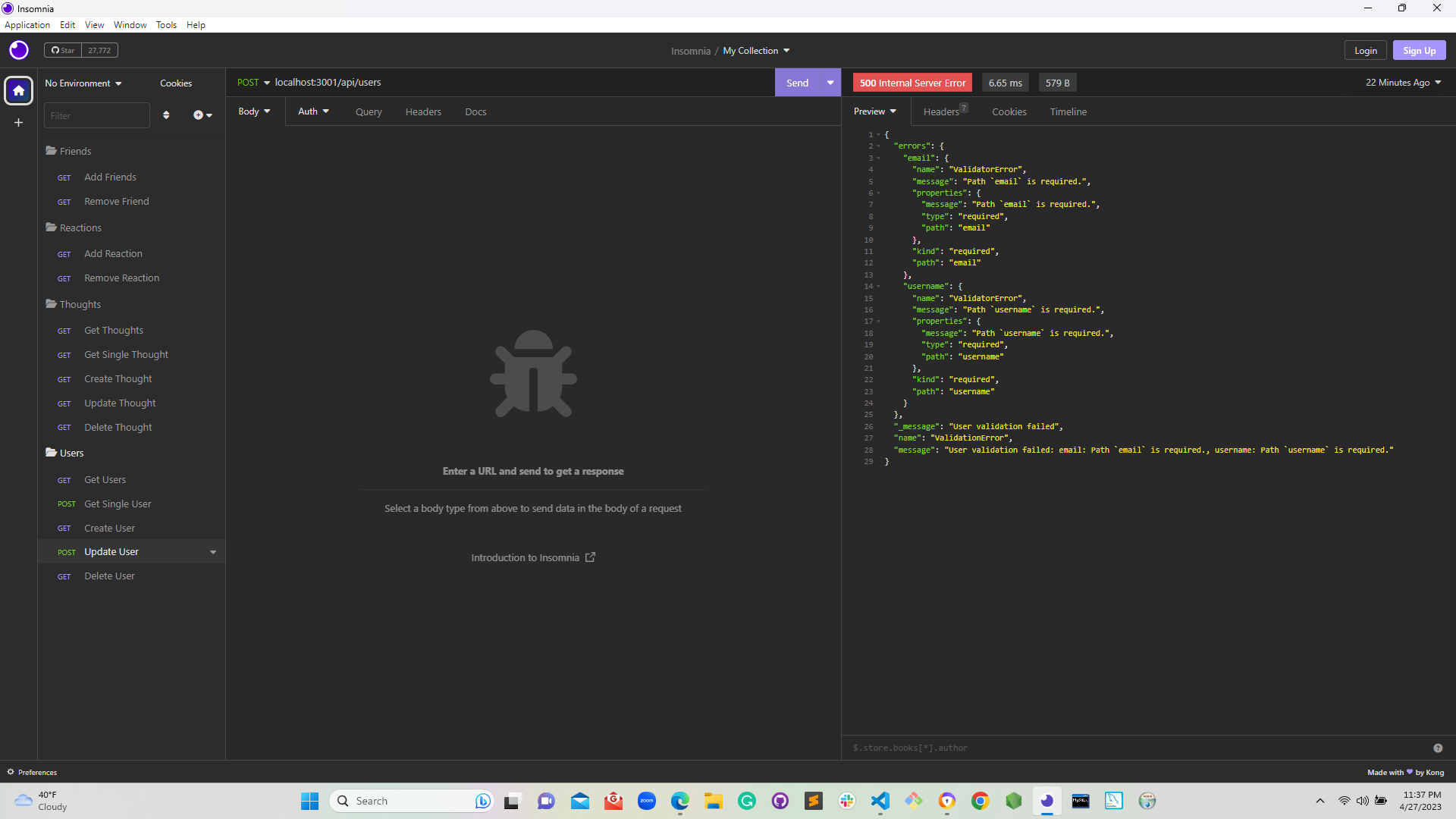Click inside the sidebar Filter field
The image size is (1456, 819).
click(x=96, y=115)
